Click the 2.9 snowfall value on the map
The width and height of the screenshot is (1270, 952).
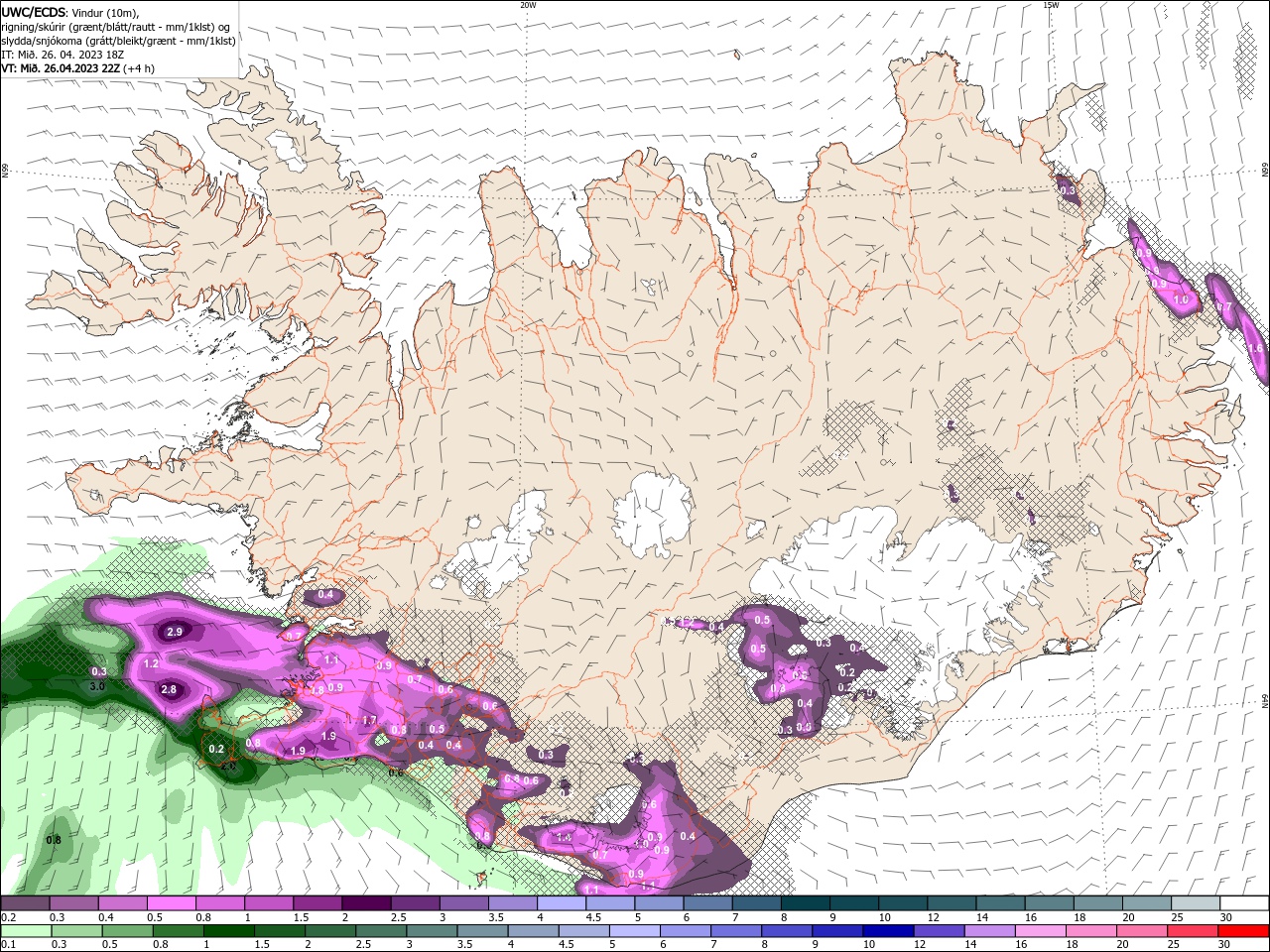click(x=175, y=632)
